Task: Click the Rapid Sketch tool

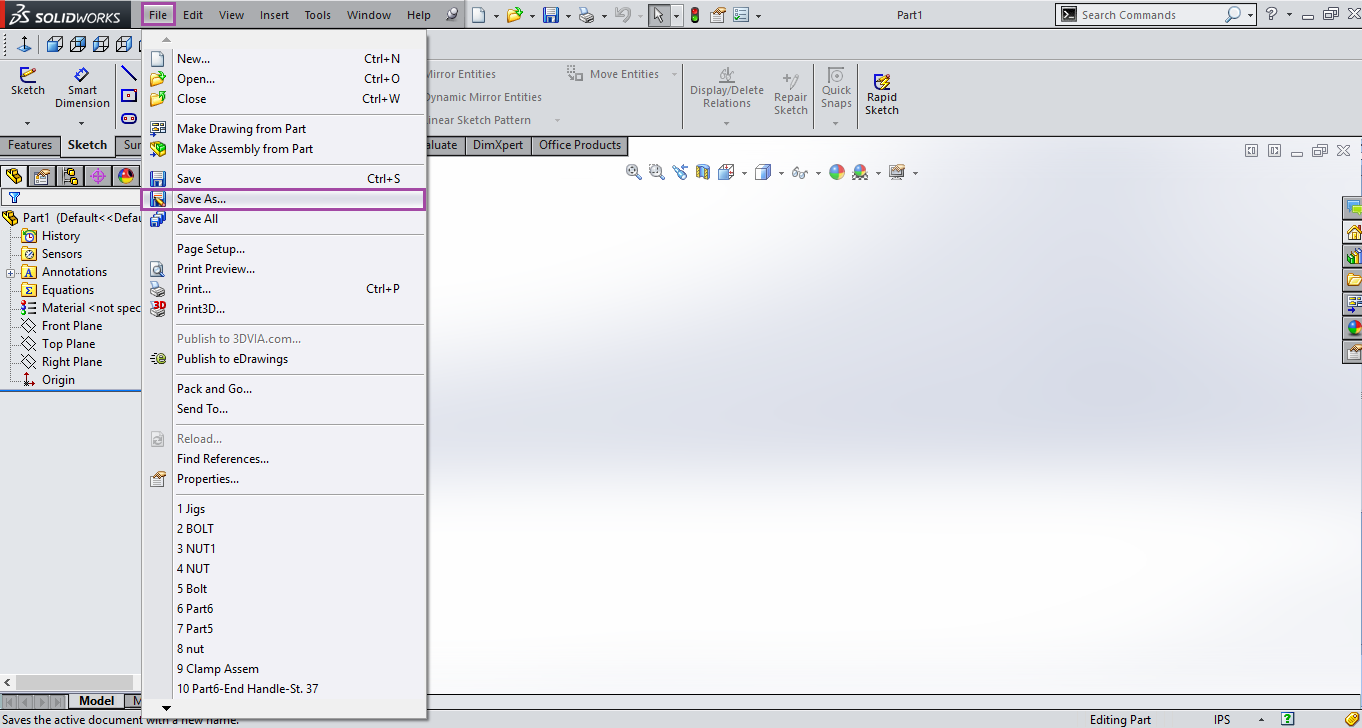Action: (882, 94)
